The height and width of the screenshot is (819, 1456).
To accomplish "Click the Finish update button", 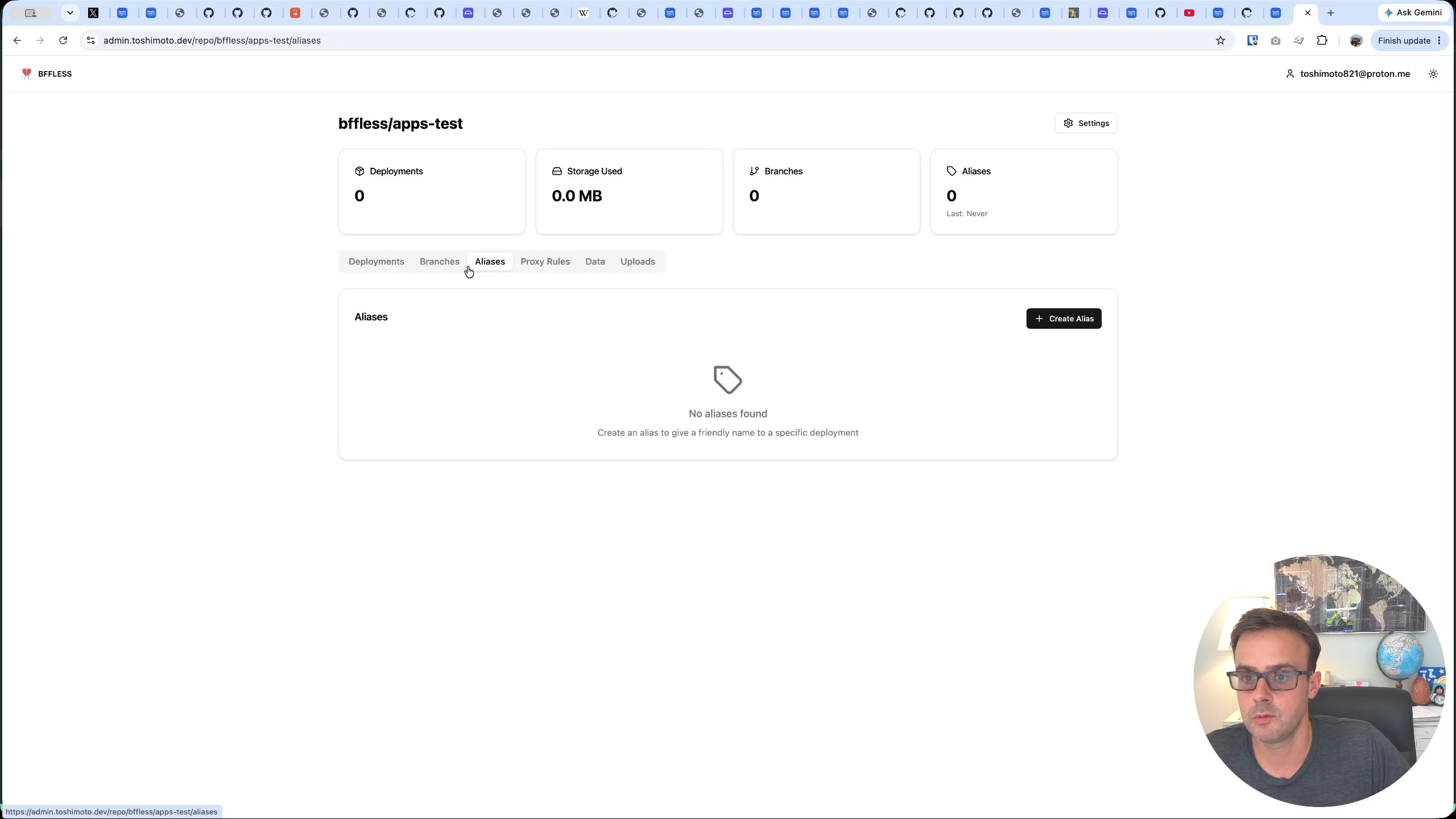I will click(x=1404, y=40).
